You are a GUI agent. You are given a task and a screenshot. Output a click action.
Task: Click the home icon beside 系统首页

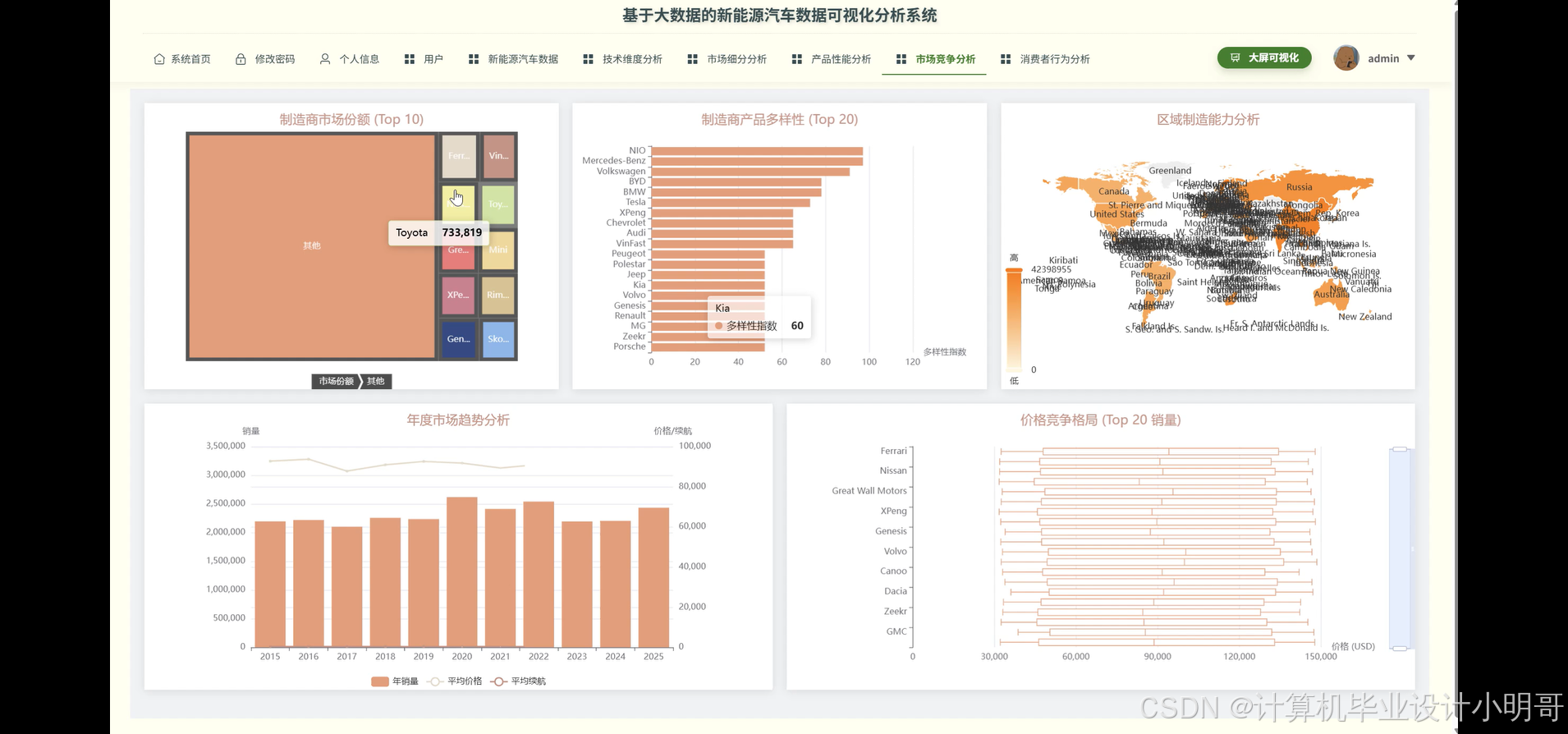[159, 59]
